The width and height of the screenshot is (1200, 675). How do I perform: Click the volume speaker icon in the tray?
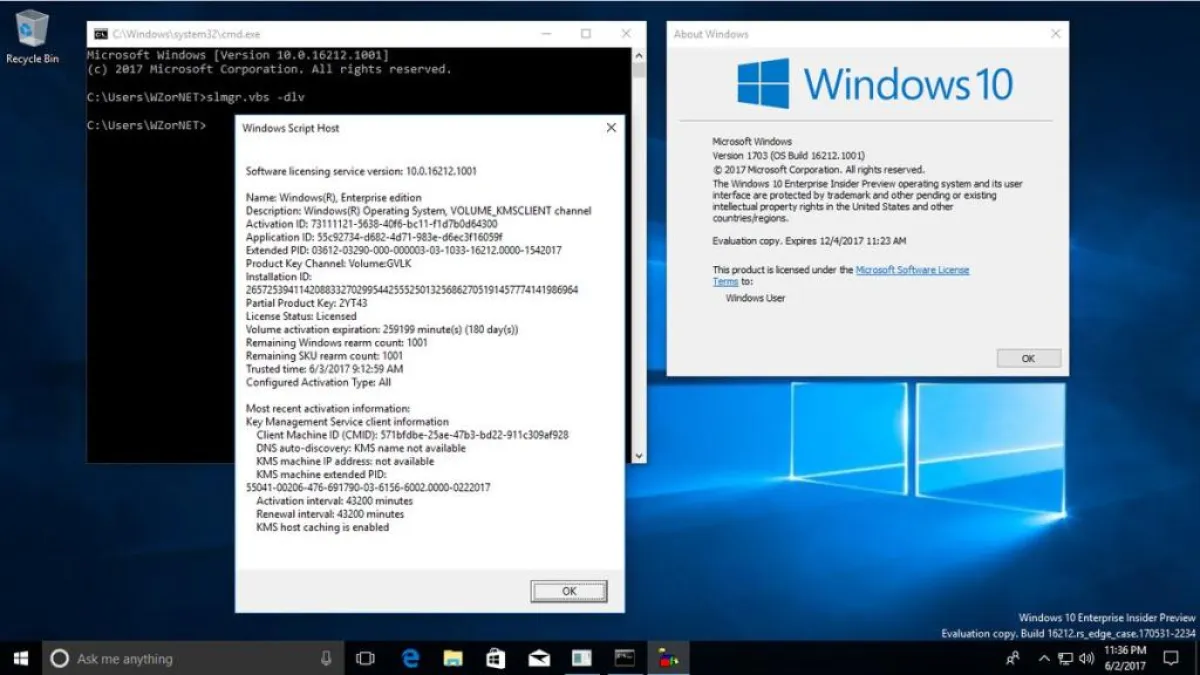point(1086,658)
